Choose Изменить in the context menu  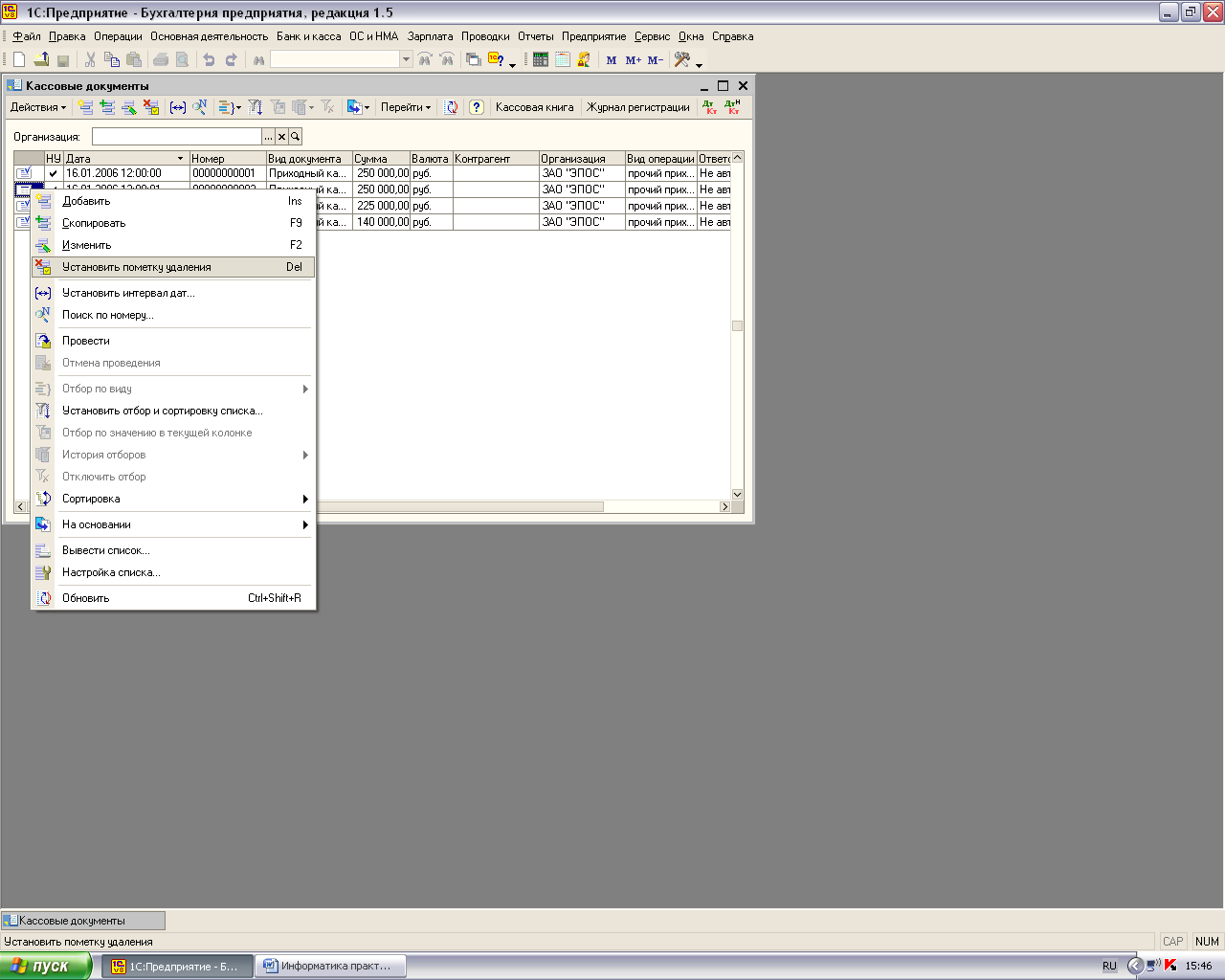point(172,245)
